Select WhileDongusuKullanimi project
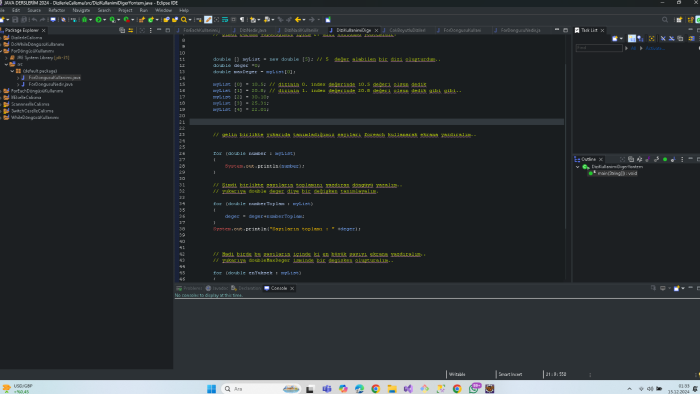The width and height of the screenshot is (700, 394). pyautogui.click(x=34, y=117)
